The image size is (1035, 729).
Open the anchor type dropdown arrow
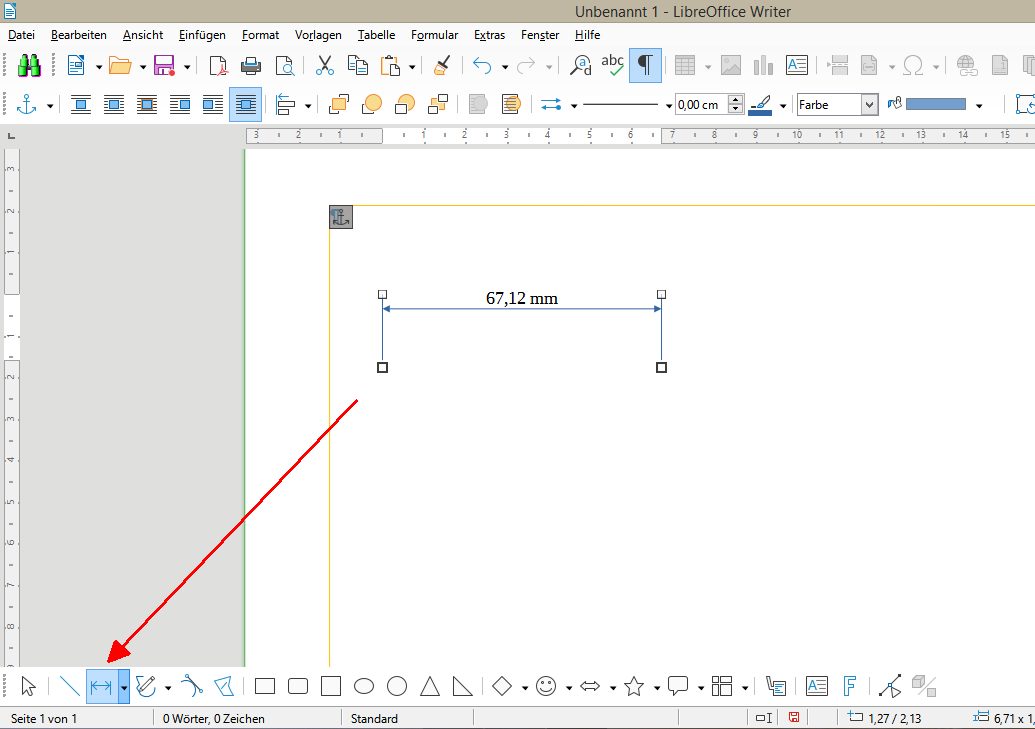tap(50, 106)
